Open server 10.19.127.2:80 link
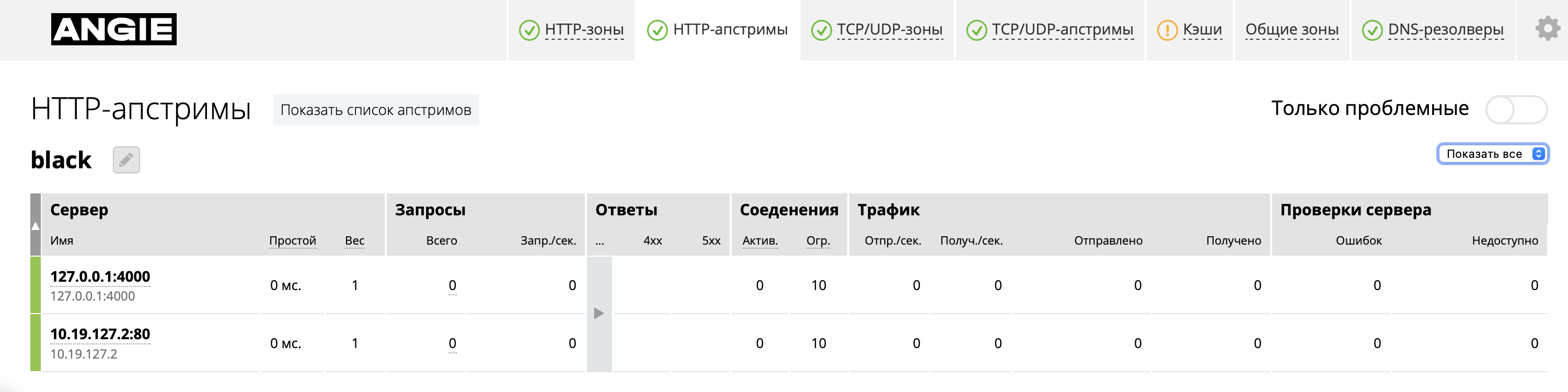 (100, 334)
